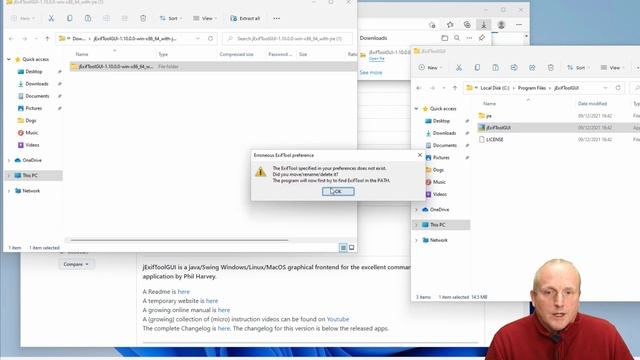
Task: Collapse Quick access in left Explorer sidebar
Action: coord(9,59)
